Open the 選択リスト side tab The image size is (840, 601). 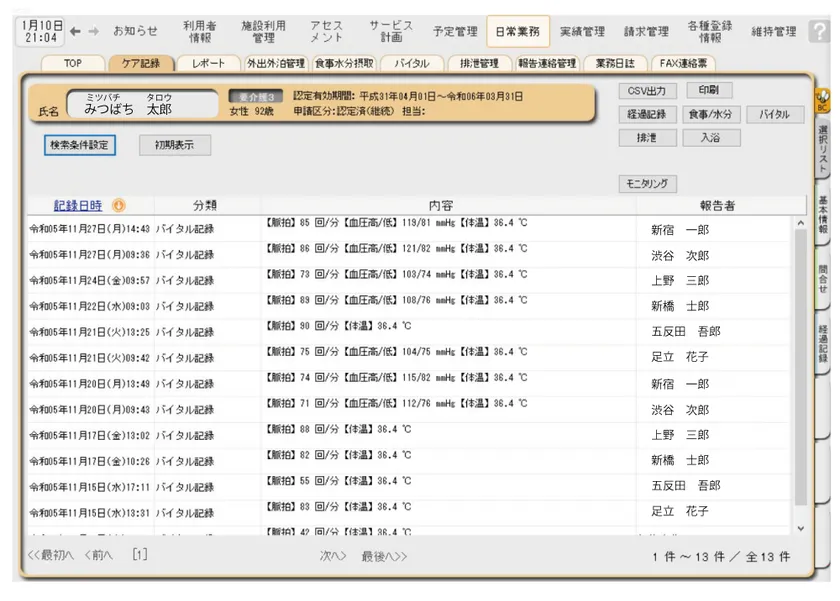tap(823, 148)
